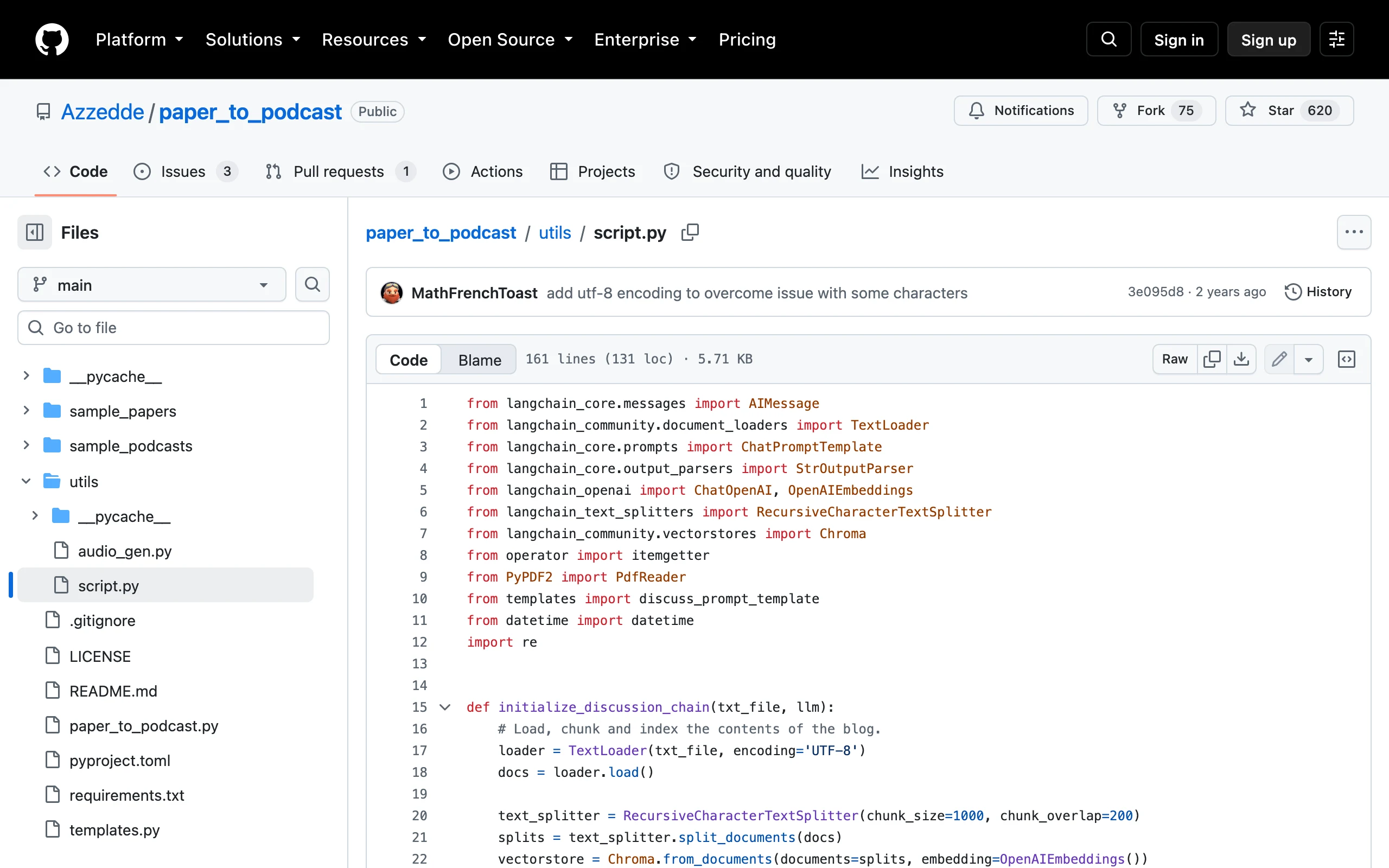Click the Sign in button
Viewport: 1389px width, 868px height.
click(1179, 40)
